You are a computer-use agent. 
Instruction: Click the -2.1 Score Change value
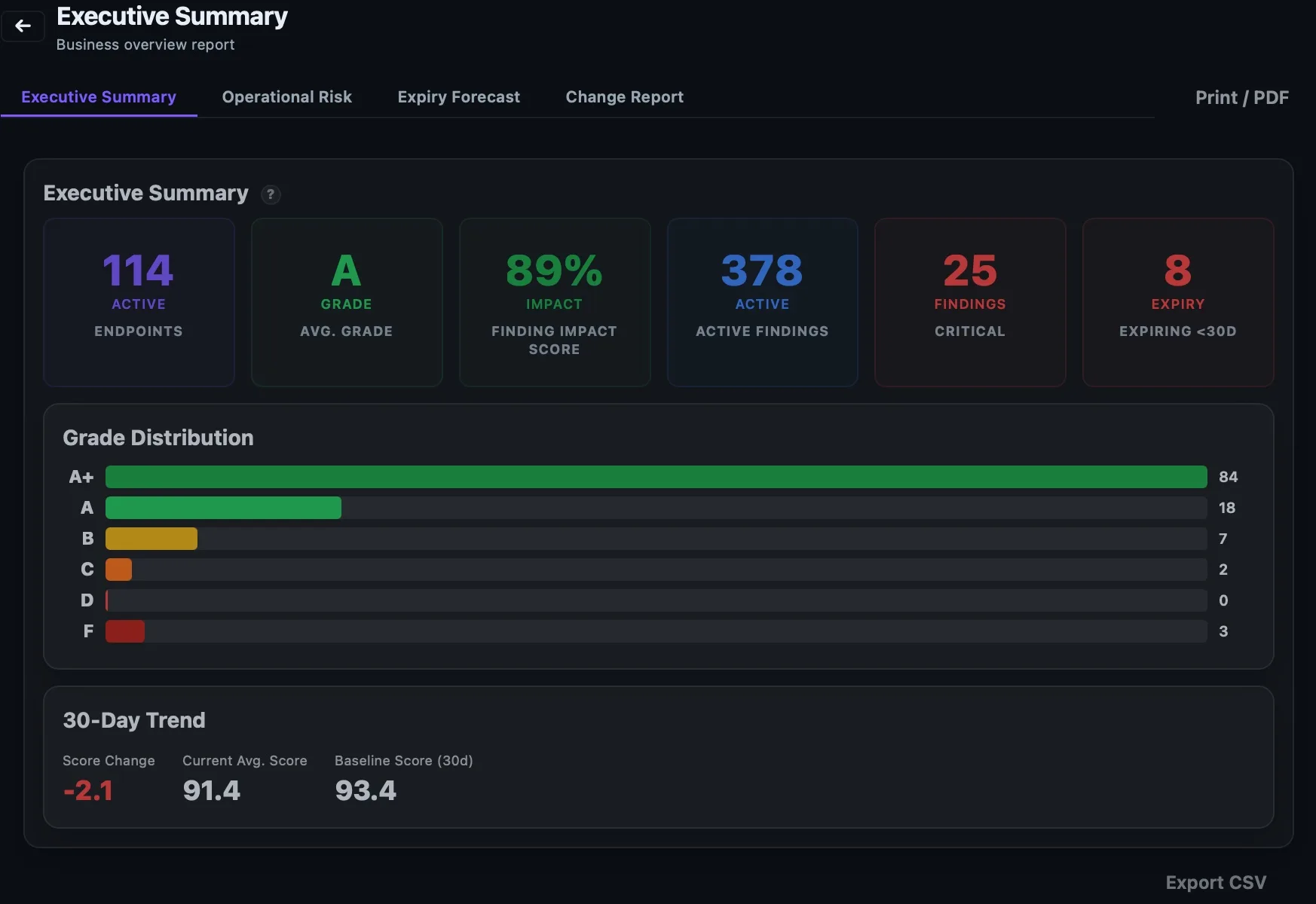tap(88, 790)
